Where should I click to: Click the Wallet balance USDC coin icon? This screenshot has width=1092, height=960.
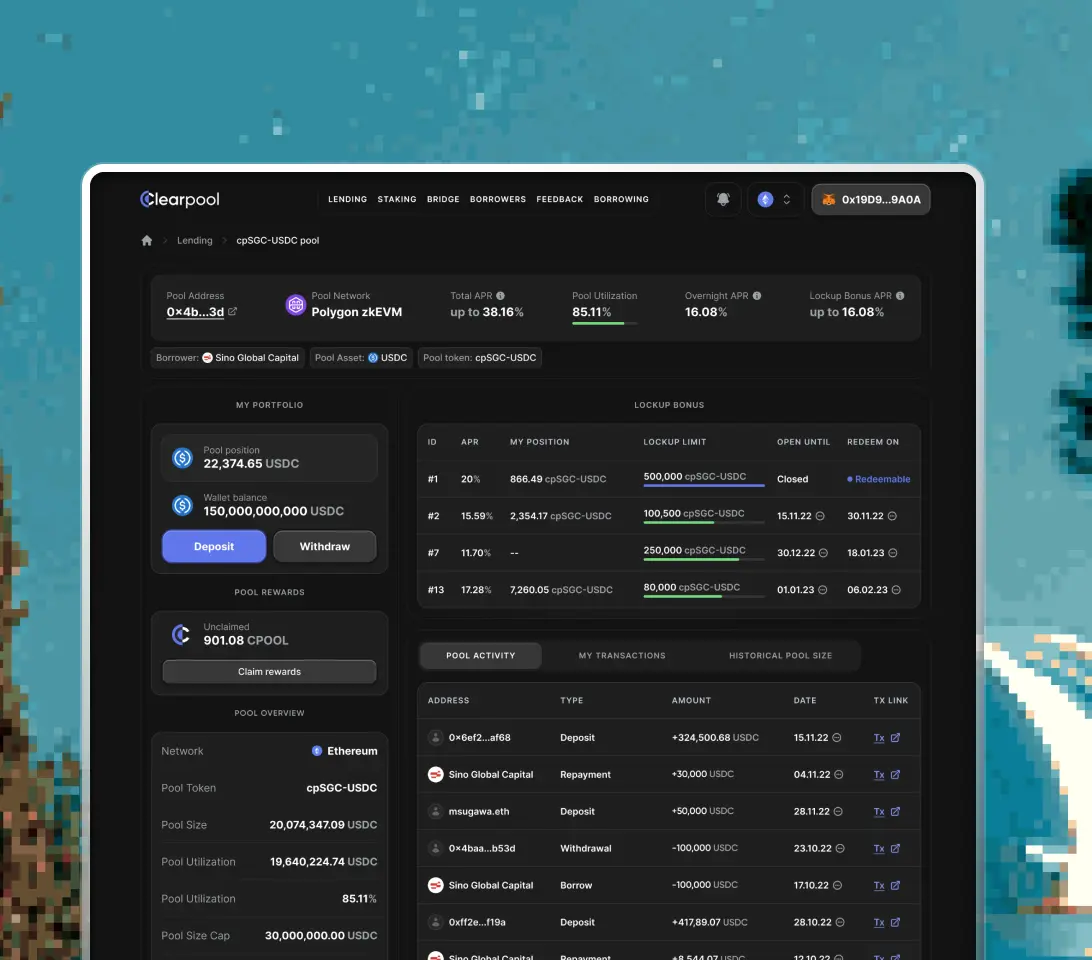[182, 505]
